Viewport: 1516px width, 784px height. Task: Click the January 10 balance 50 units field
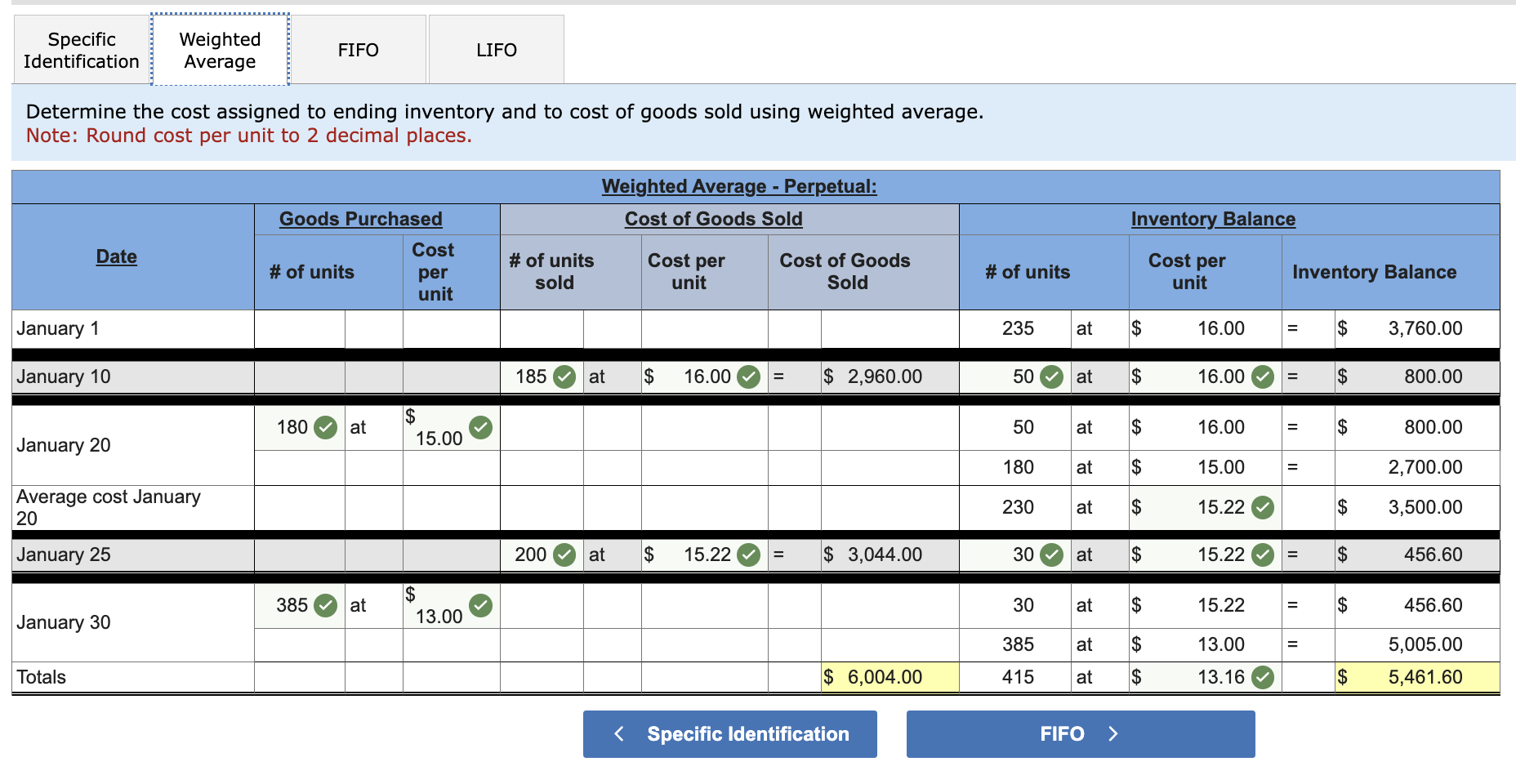pos(1015,376)
